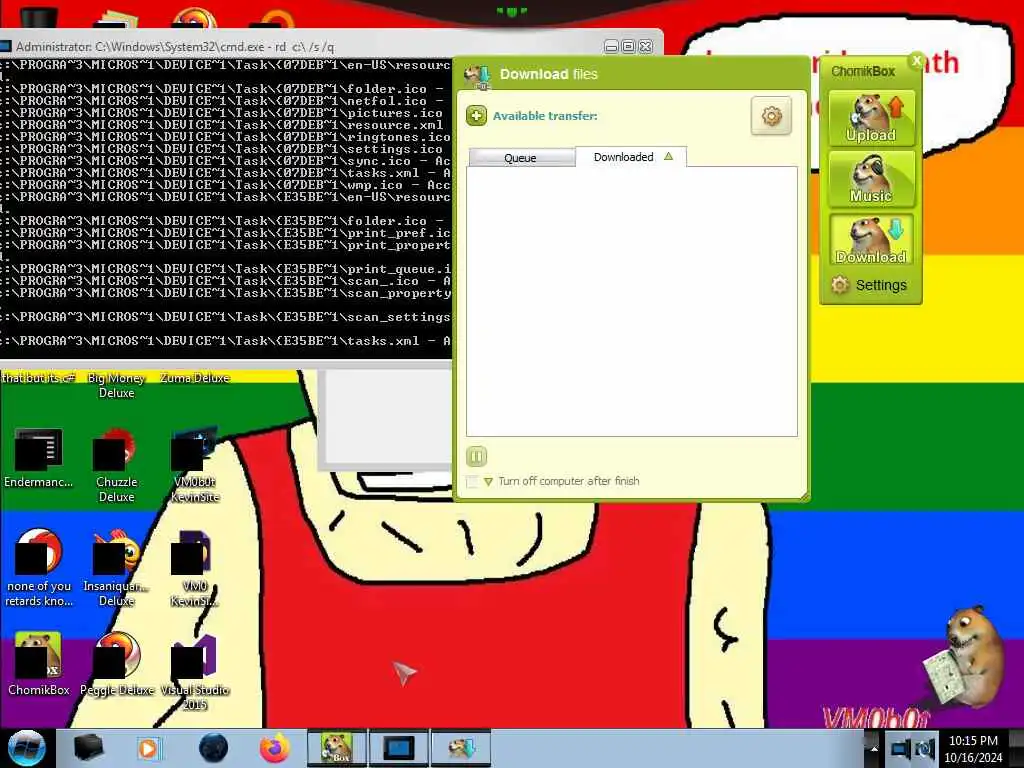Open the Download section in ChomikBox

871,240
